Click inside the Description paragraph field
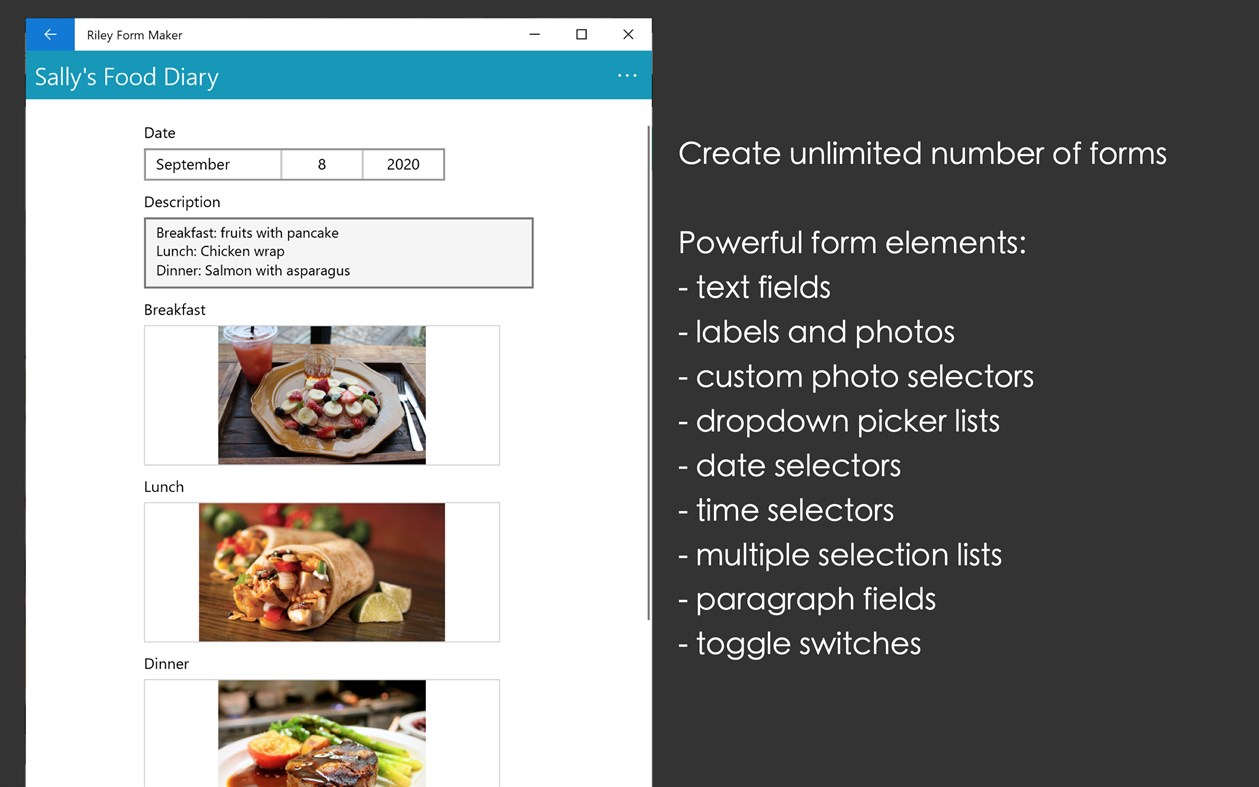Image resolution: width=1259 pixels, height=787 pixels. pos(339,250)
